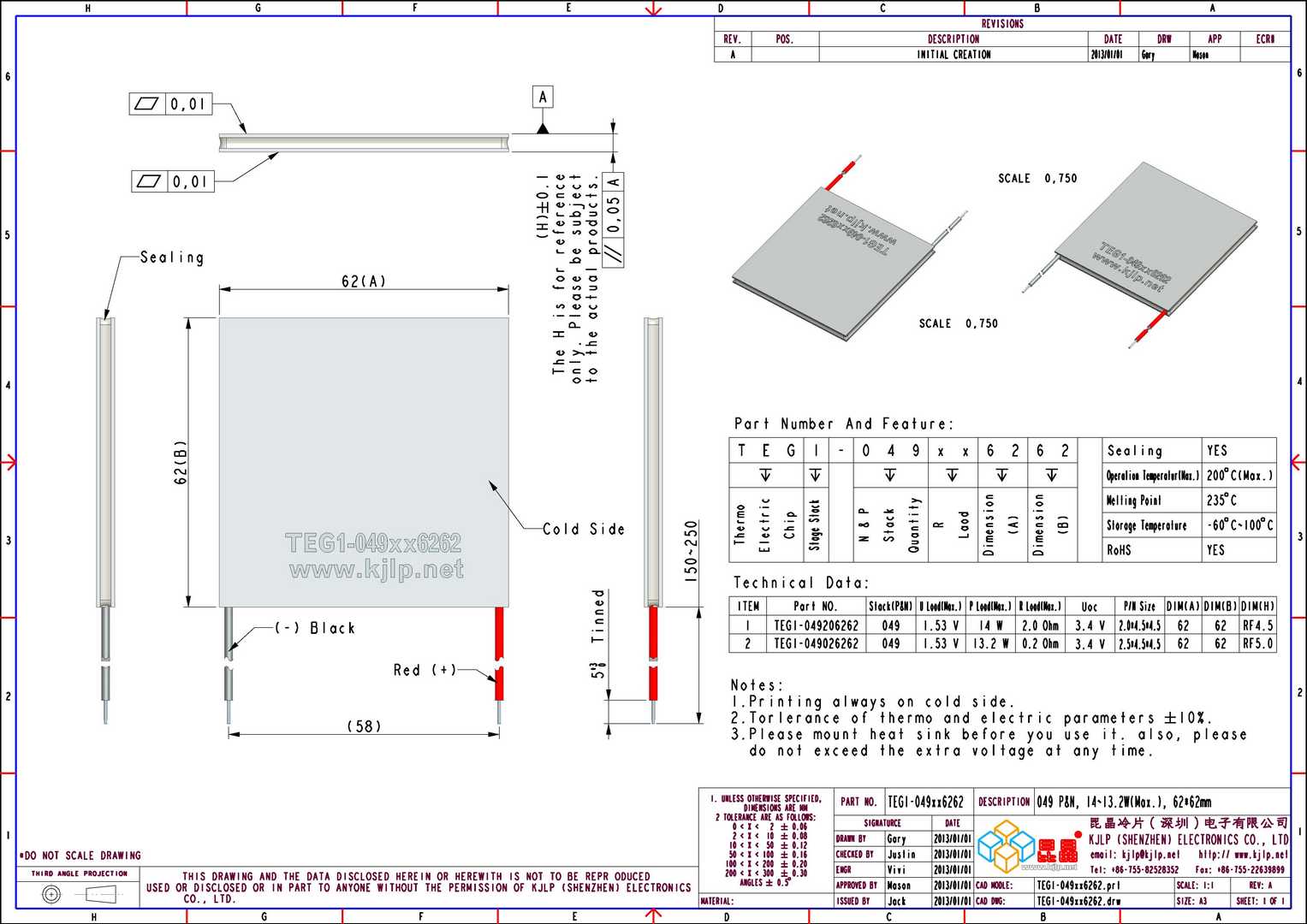Click the upper flatness 0,01 tolerance frame
This screenshot has width=1307, height=924.
169,104
